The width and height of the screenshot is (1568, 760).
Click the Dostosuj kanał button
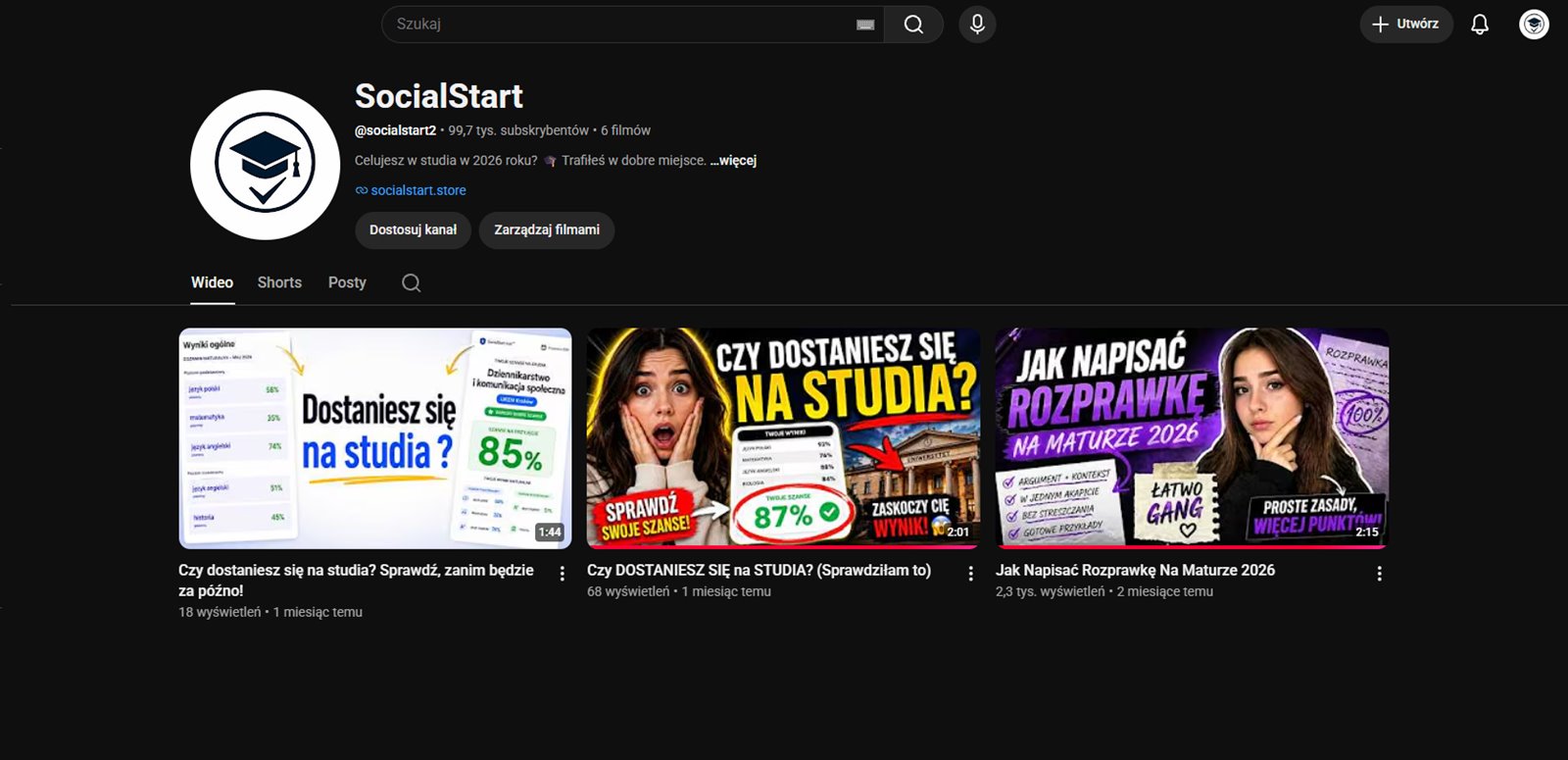413,230
